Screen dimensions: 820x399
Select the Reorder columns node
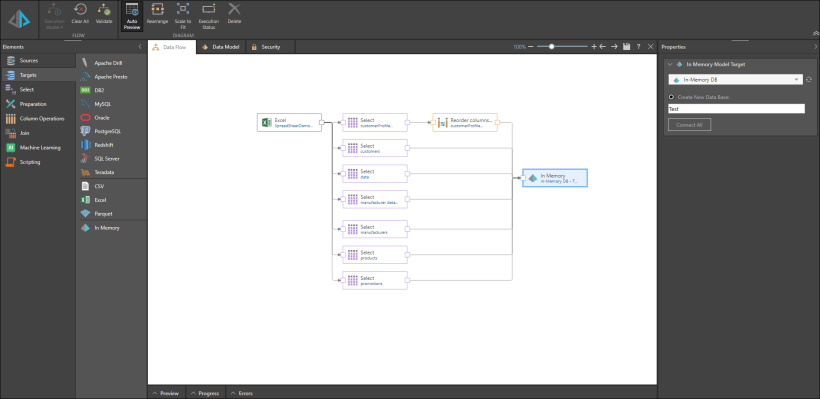465,122
